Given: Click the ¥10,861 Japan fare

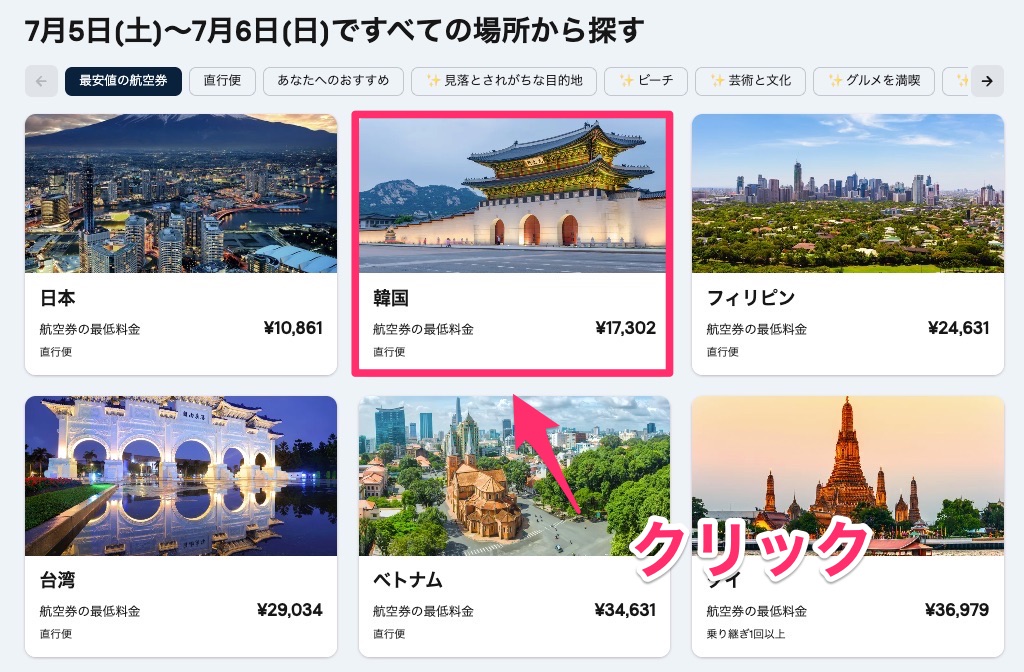Looking at the screenshot, I should coord(293,328).
